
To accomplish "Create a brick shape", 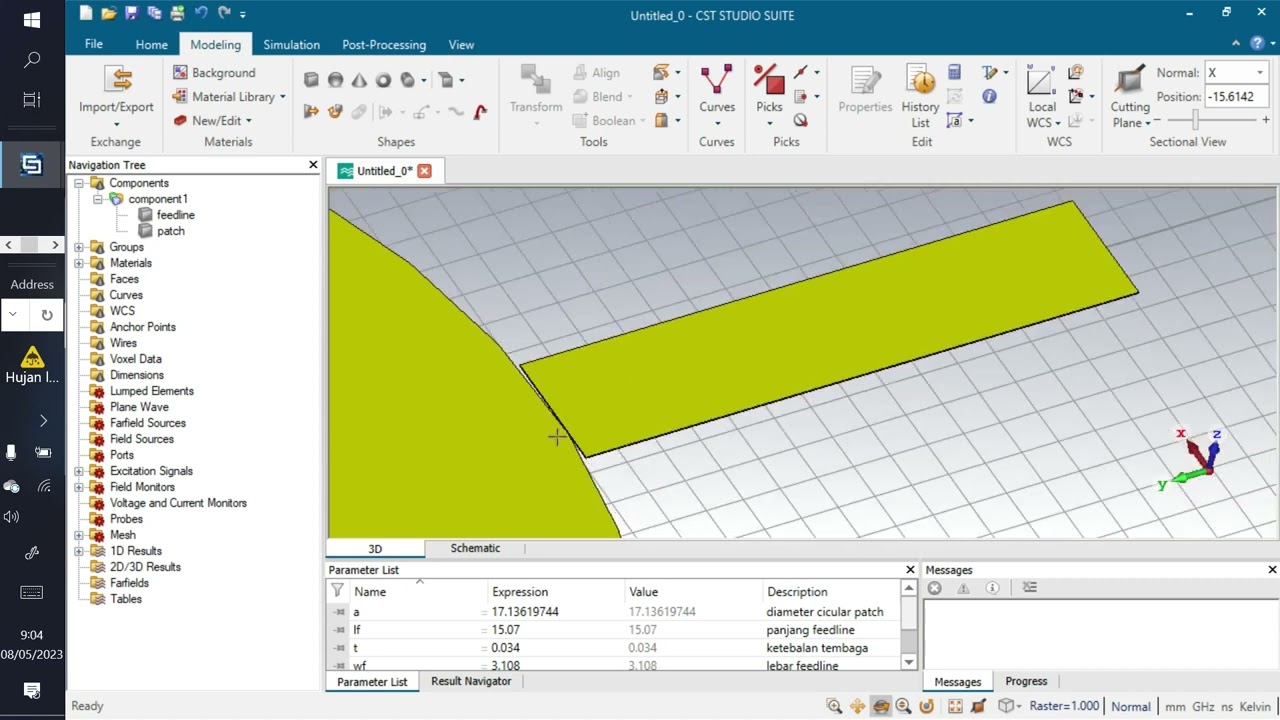I will tap(311, 80).
